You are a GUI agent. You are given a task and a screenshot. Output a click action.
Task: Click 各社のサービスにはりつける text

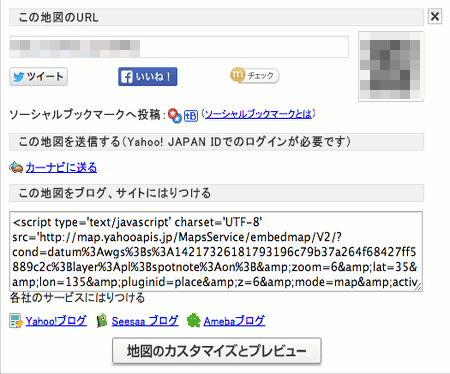(x=77, y=298)
